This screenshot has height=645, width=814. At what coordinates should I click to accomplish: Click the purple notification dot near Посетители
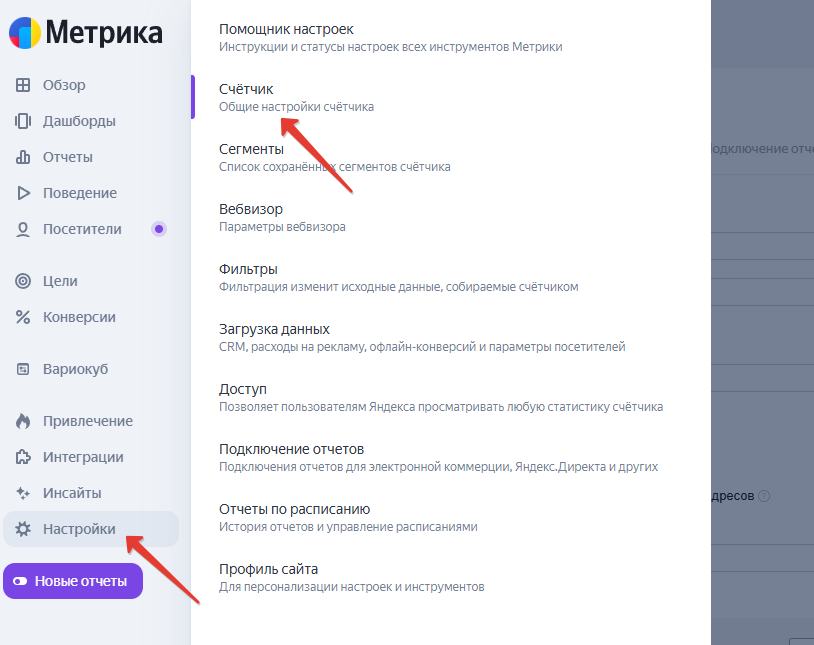pyautogui.click(x=158, y=229)
